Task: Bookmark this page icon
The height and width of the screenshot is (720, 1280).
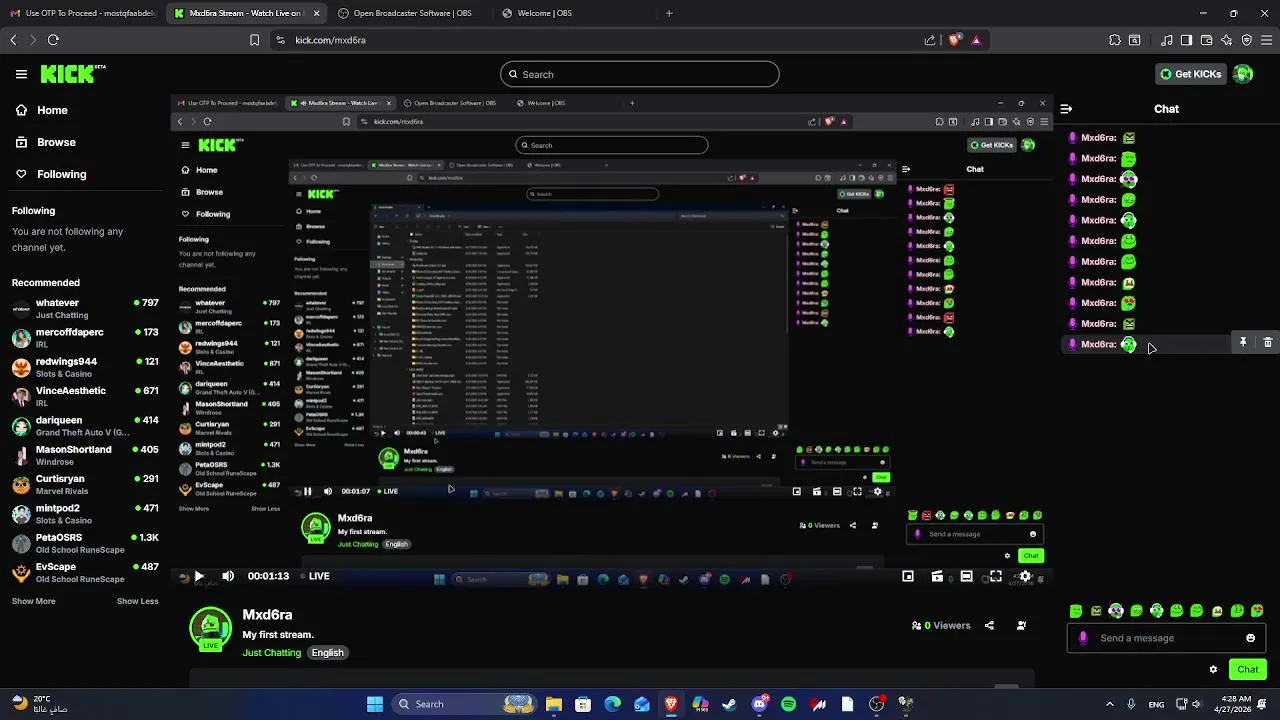Action: point(254,40)
